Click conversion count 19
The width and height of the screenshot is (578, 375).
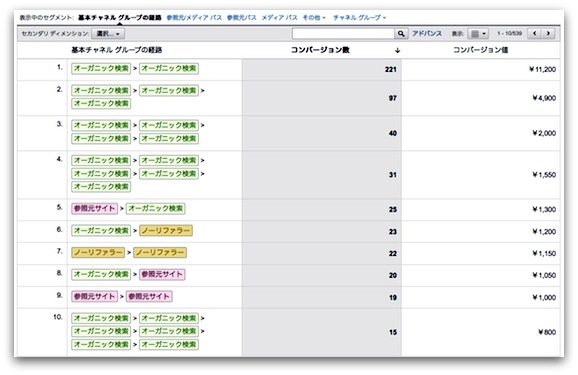pyautogui.click(x=393, y=298)
